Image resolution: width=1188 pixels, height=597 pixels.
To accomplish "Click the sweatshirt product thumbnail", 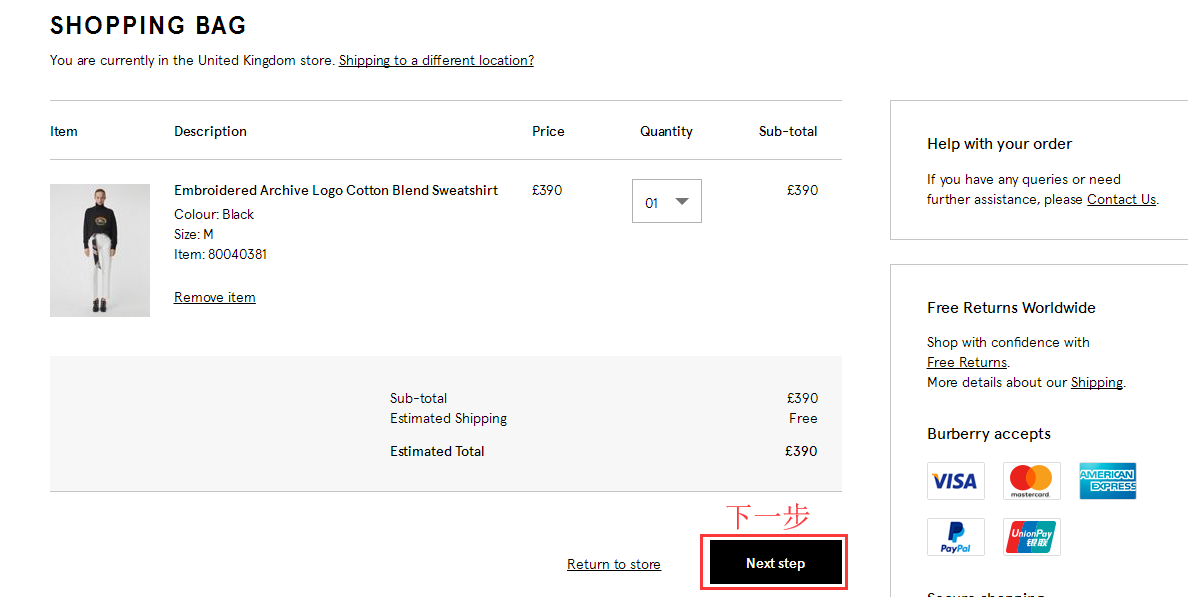I will coord(100,250).
